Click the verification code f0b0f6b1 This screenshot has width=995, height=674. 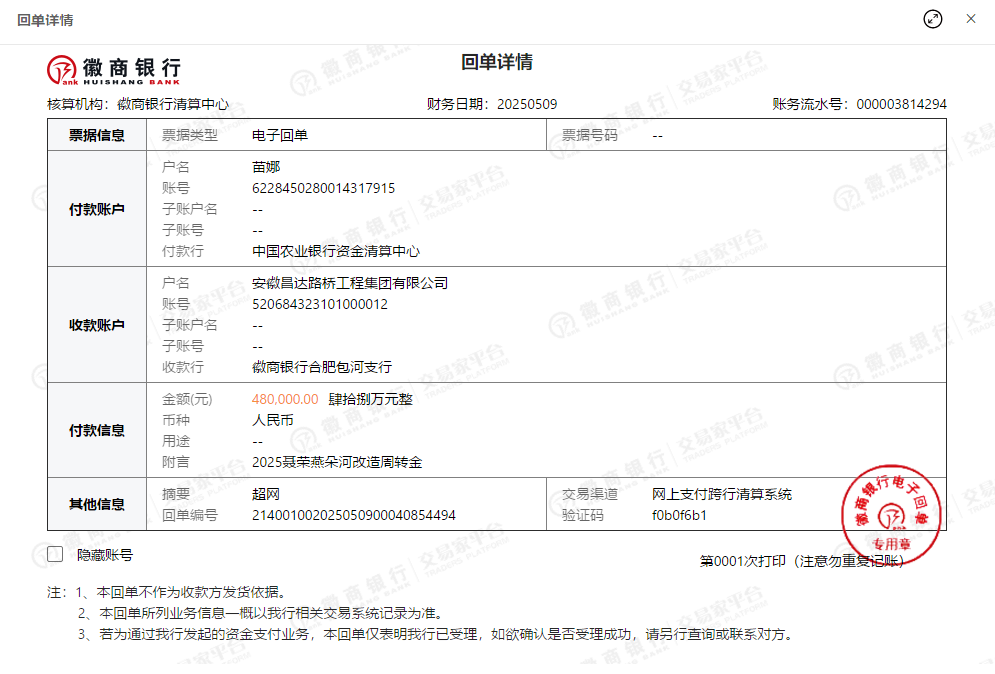(679, 515)
